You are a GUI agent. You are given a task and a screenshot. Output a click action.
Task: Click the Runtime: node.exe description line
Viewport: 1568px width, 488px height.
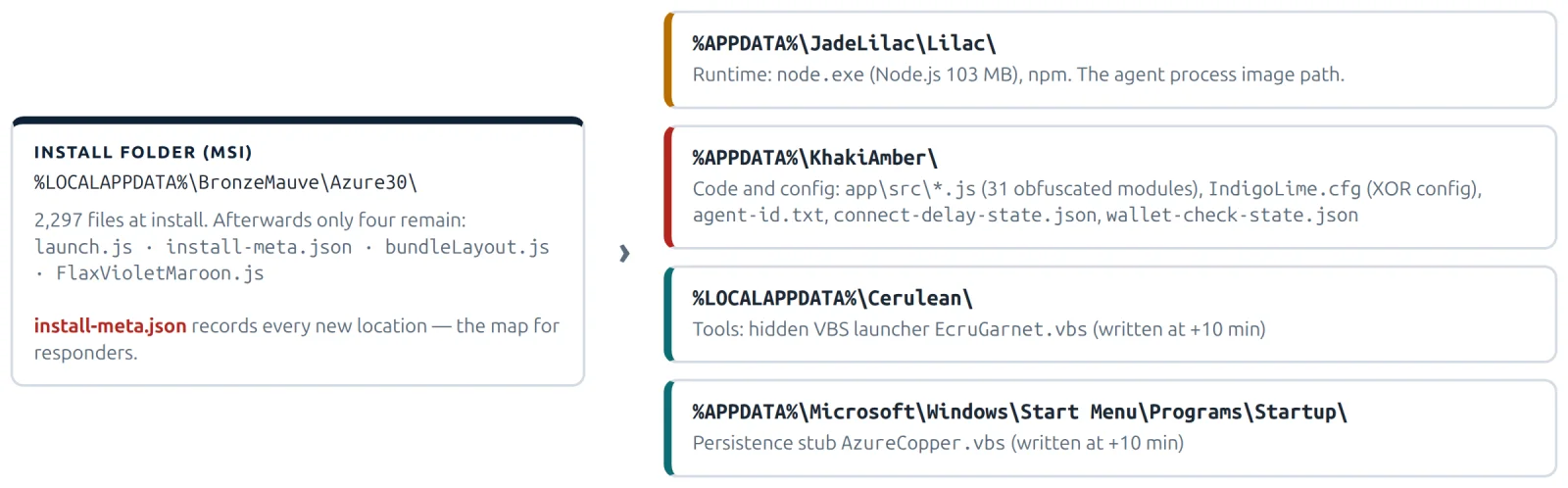click(x=1018, y=74)
